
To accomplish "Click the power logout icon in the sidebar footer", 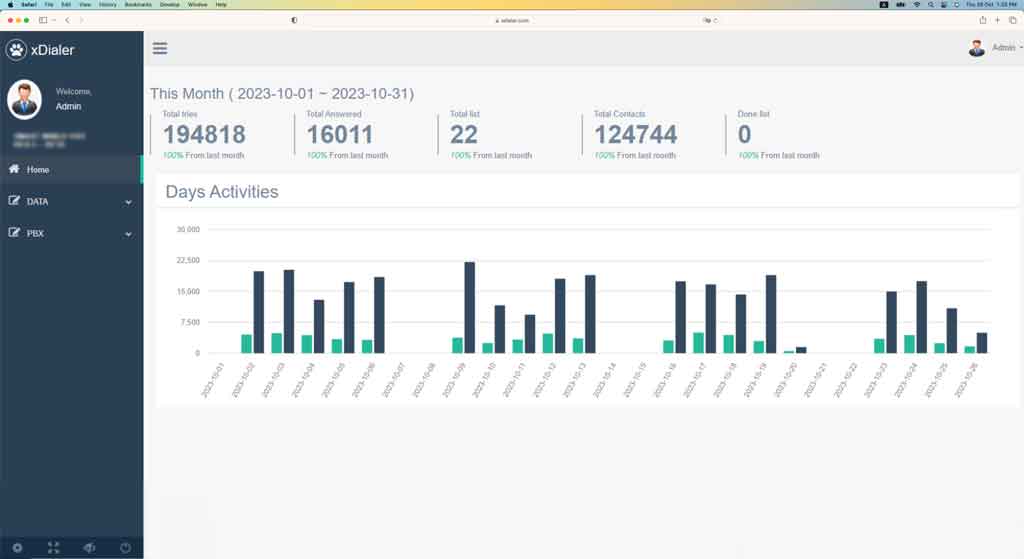I will tap(125, 548).
